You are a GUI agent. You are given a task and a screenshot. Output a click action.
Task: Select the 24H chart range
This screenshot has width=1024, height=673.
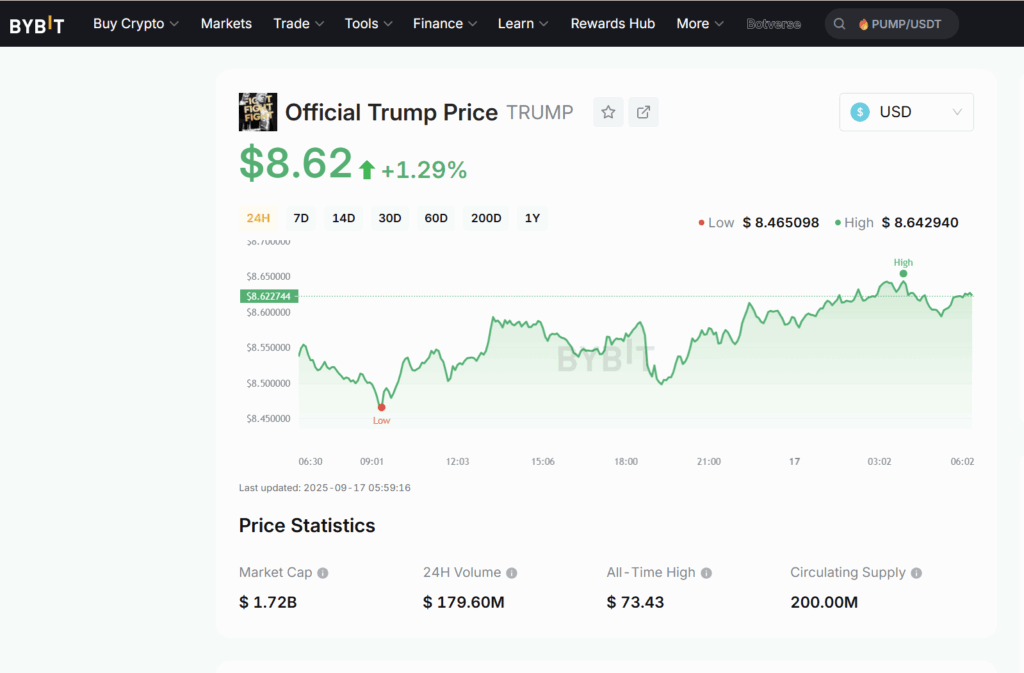coord(258,218)
